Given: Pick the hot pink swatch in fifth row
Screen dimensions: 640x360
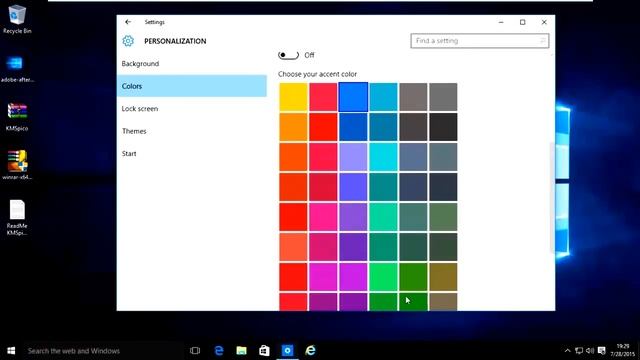Looking at the screenshot, I should 323,217.
